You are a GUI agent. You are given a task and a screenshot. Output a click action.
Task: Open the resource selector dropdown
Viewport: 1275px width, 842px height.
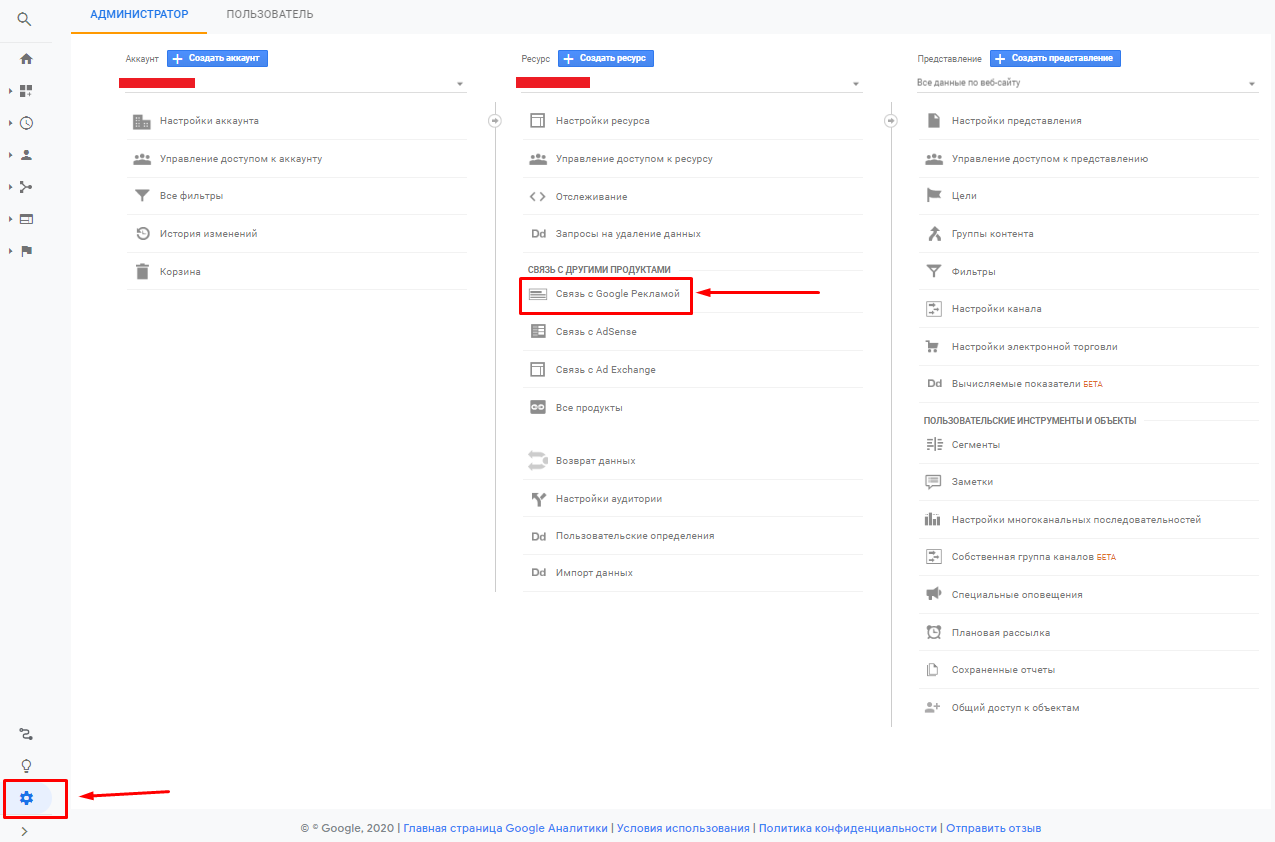(689, 83)
